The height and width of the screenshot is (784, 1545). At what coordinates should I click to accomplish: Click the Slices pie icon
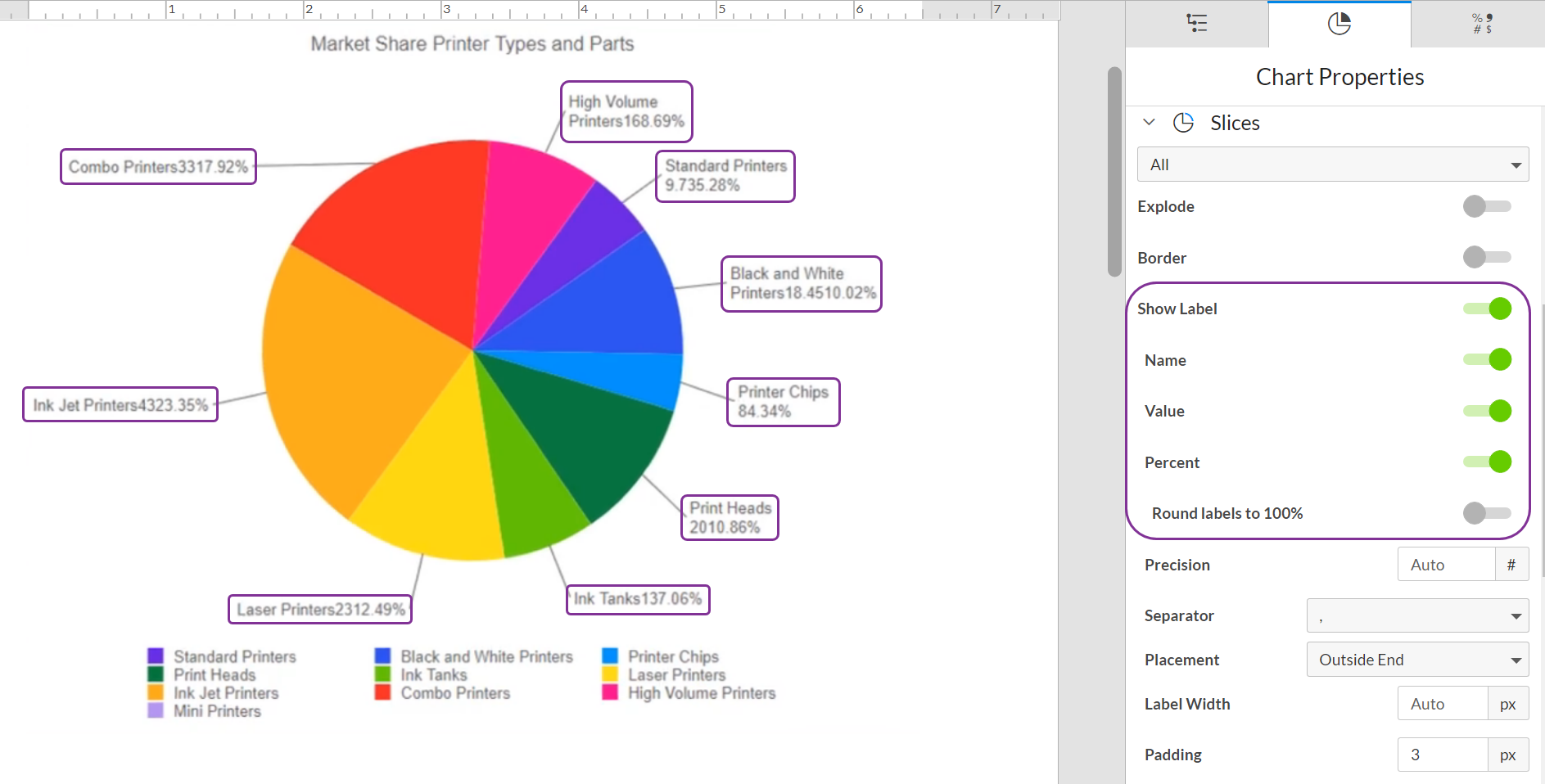[x=1183, y=123]
